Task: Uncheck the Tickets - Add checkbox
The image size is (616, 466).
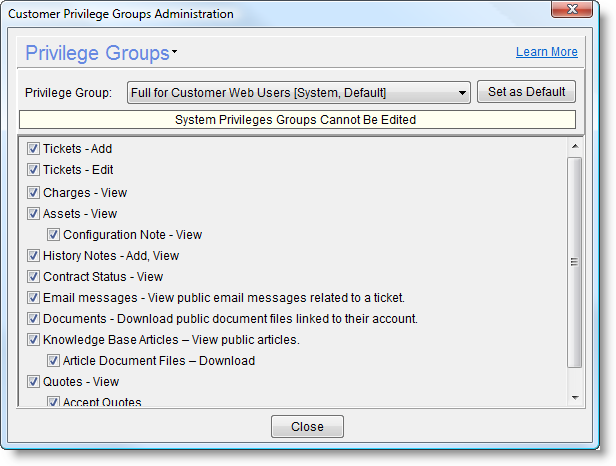Action: coord(33,149)
